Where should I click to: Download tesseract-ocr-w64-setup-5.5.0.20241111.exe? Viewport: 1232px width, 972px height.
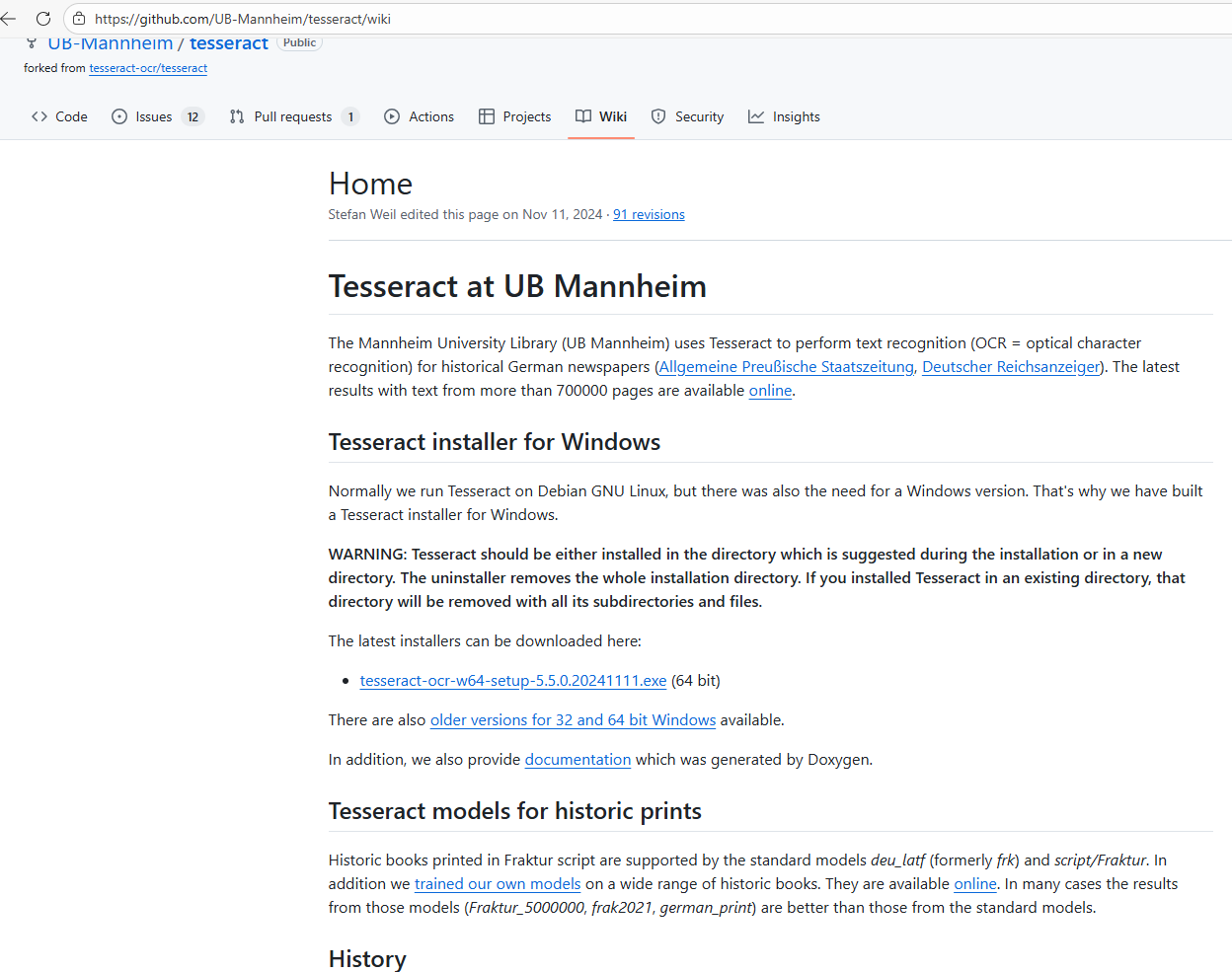click(x=513, y=681)
